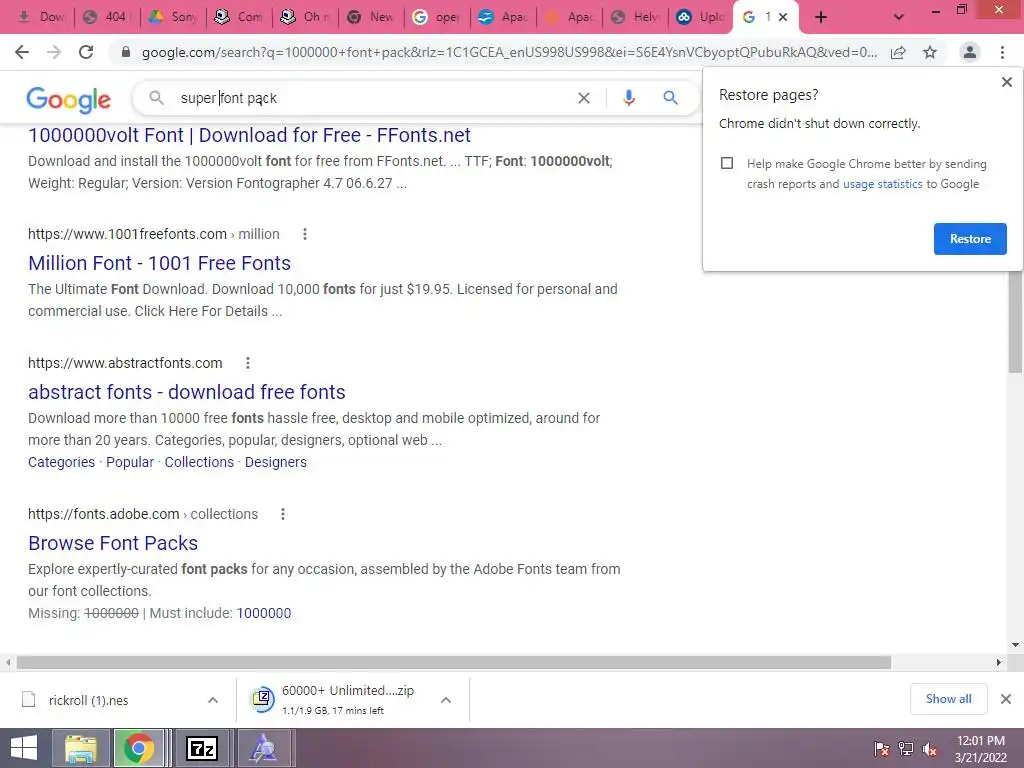Switch to the 404 tab
Viewport: 1024px width, 768px height.
pyautogui.click(x=106, y=17)
